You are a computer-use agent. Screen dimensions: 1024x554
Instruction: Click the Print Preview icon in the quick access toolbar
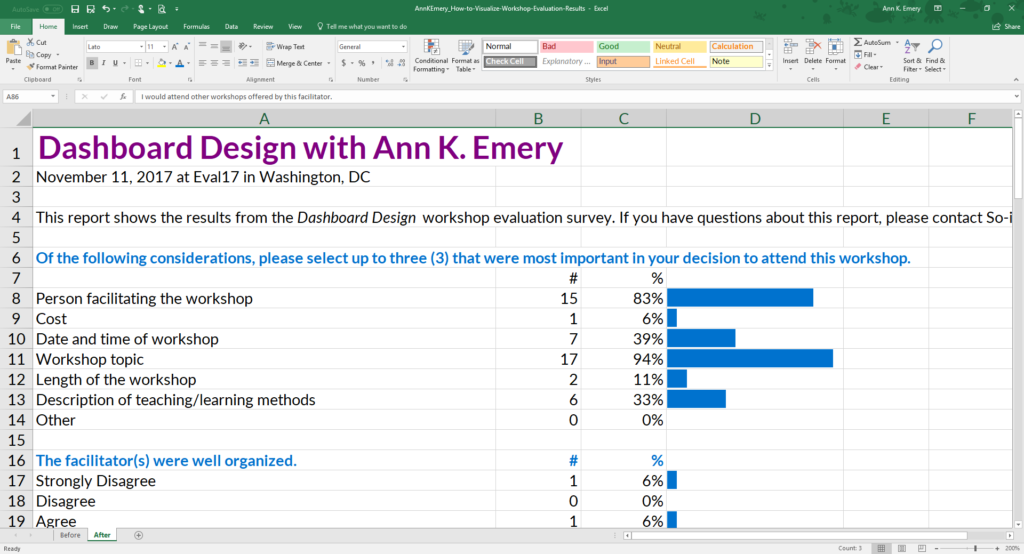click(x=161, y=8)
